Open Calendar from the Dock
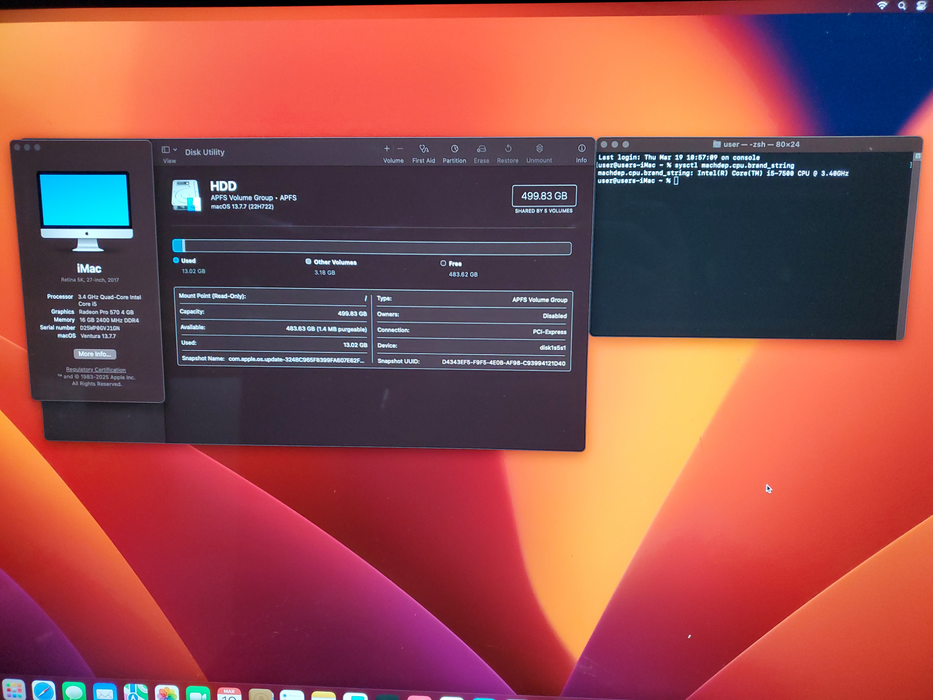The height and width of the screenshot is (700, 933). 229,694
